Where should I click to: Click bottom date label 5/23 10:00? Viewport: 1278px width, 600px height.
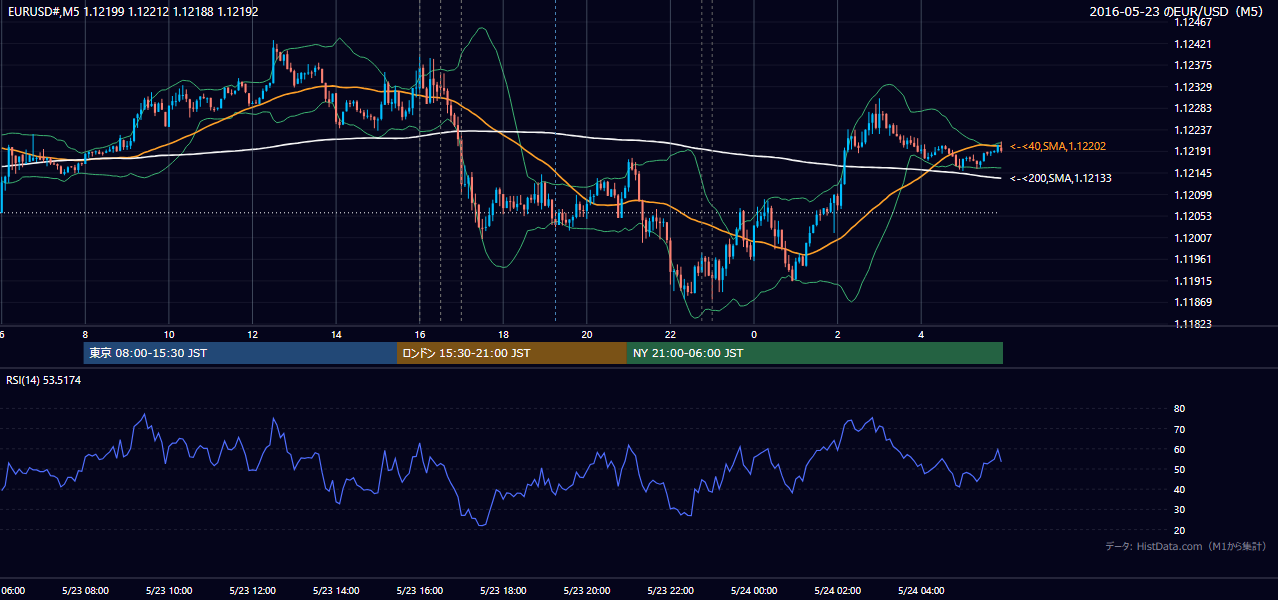169,591
